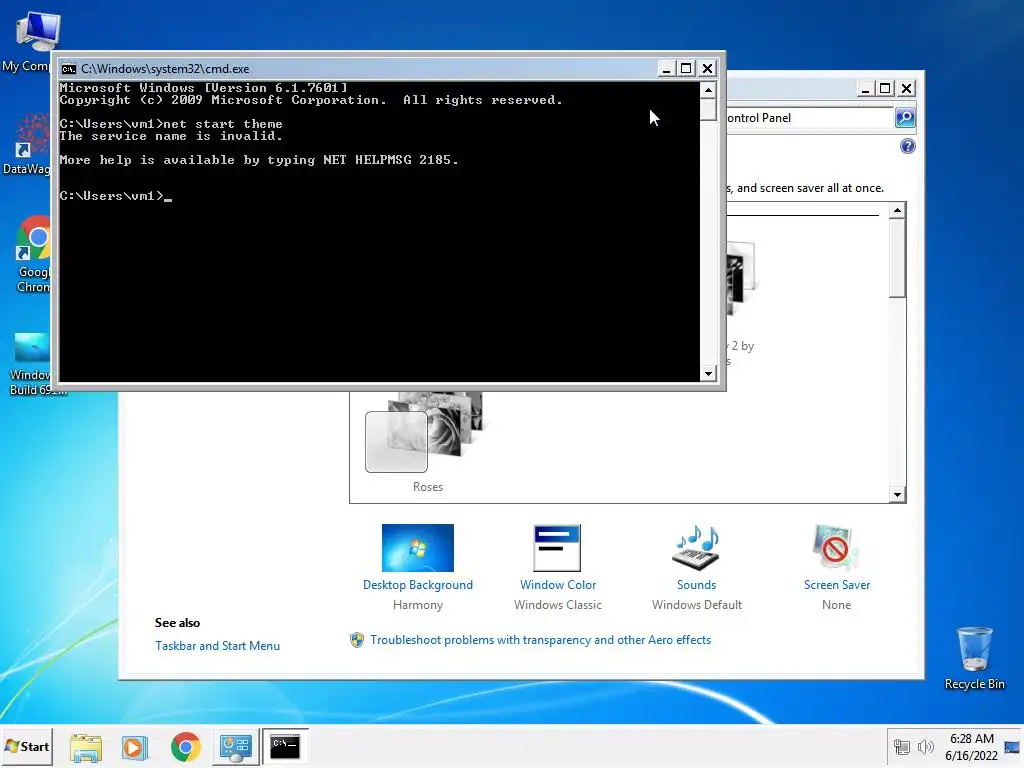The height and width of the screenshot is (768, 1024).
Task: Maximize the cmd.exe window
Action: tap(686, 69)
